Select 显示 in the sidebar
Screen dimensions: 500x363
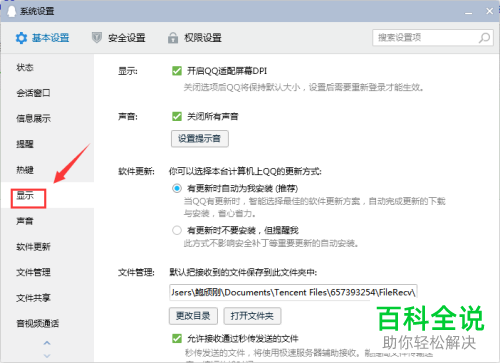tap(25, 195)
